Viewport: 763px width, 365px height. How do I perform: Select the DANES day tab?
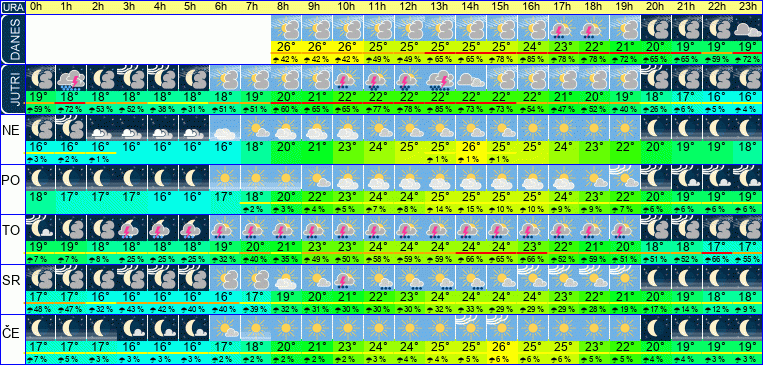(x=12, y=39)
